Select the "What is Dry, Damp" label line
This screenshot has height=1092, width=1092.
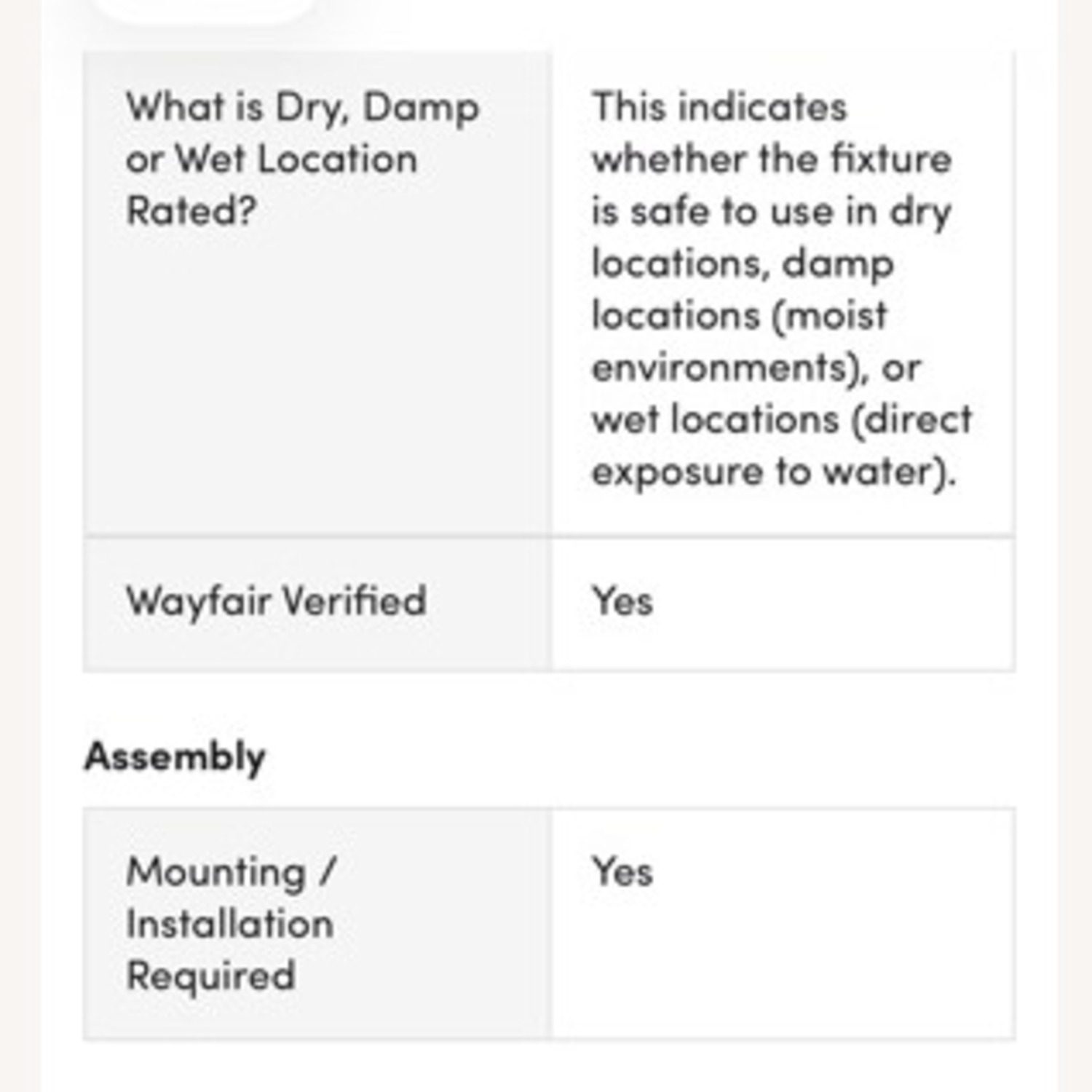coord(302,108)
